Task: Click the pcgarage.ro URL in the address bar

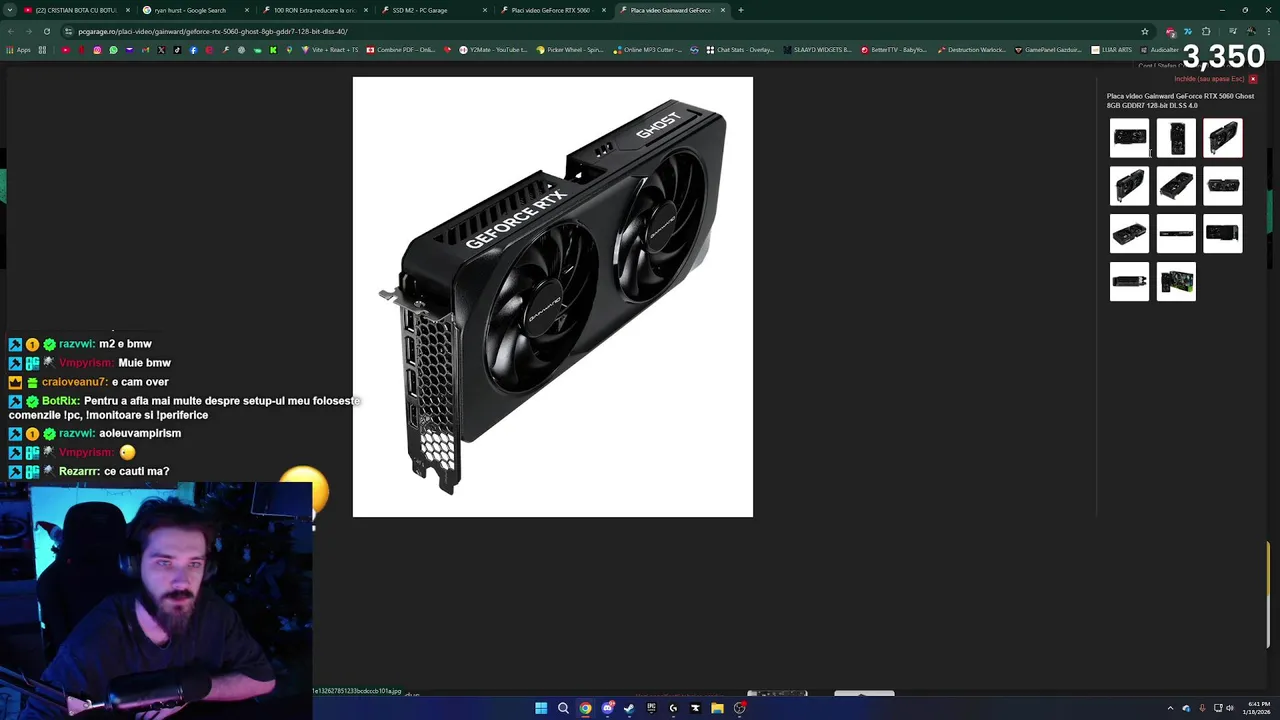Action: (213, 31)
